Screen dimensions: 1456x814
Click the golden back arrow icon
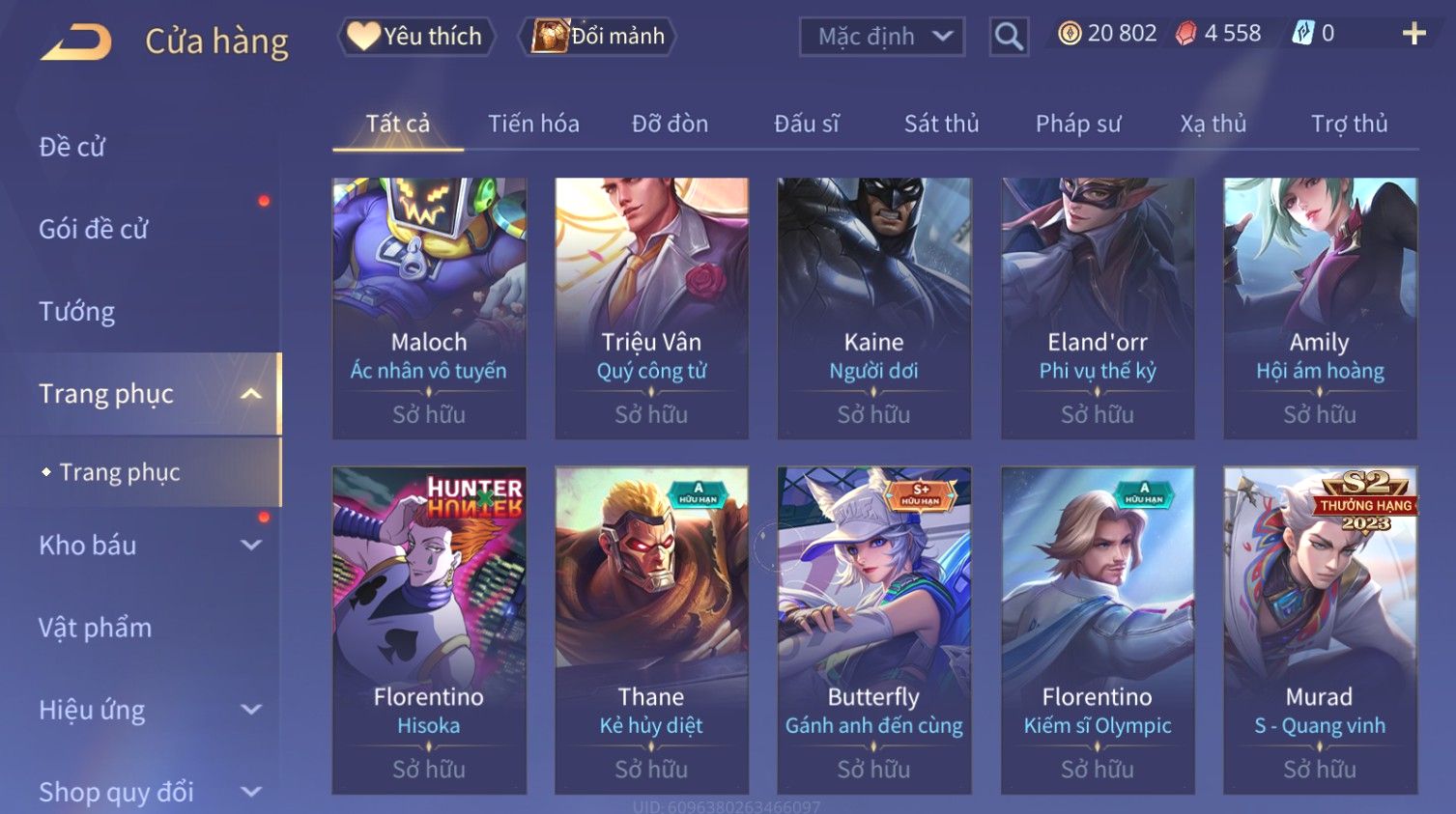[x=76, y=42]
